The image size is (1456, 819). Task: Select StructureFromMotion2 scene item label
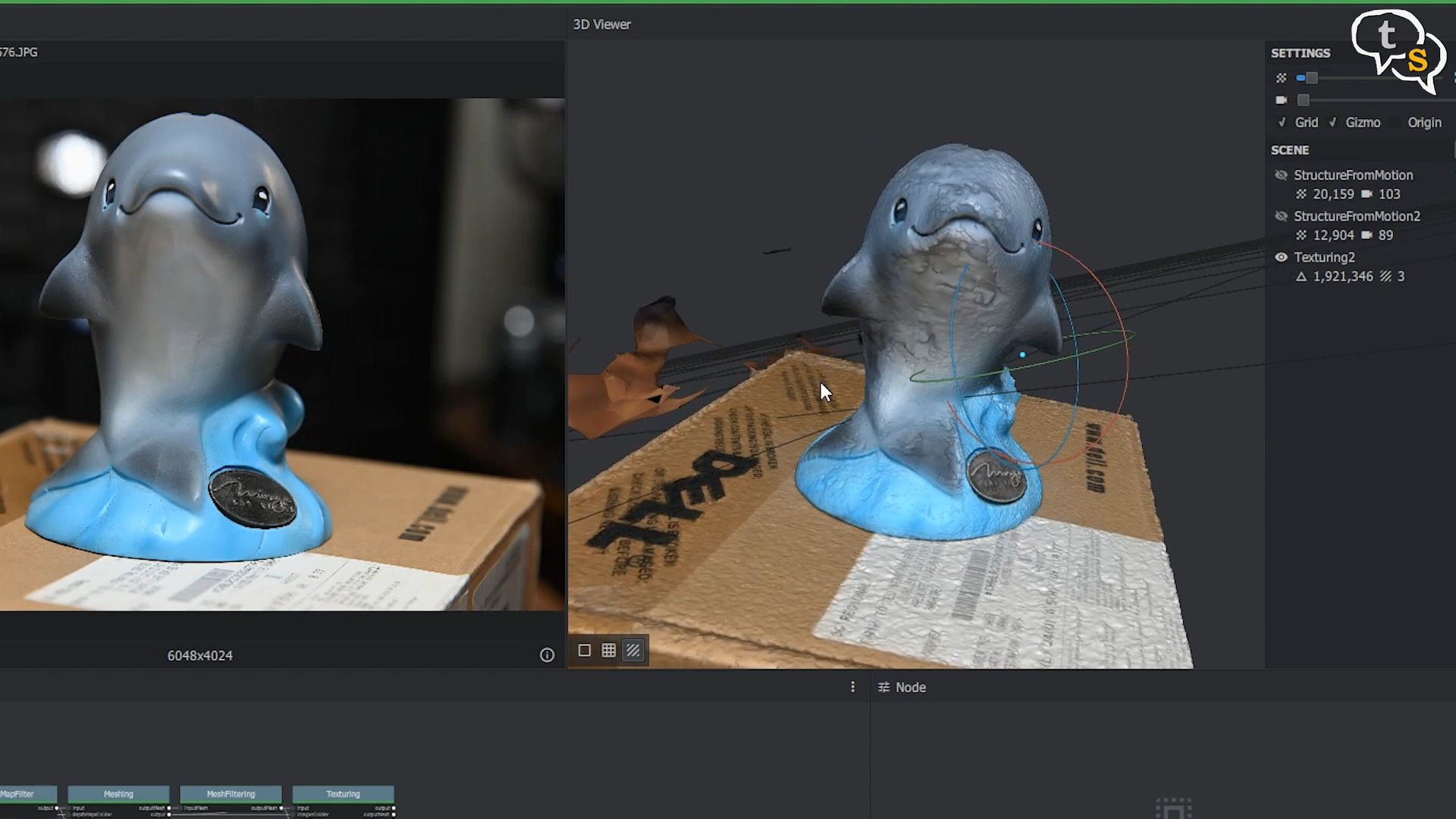(1357, 216)
